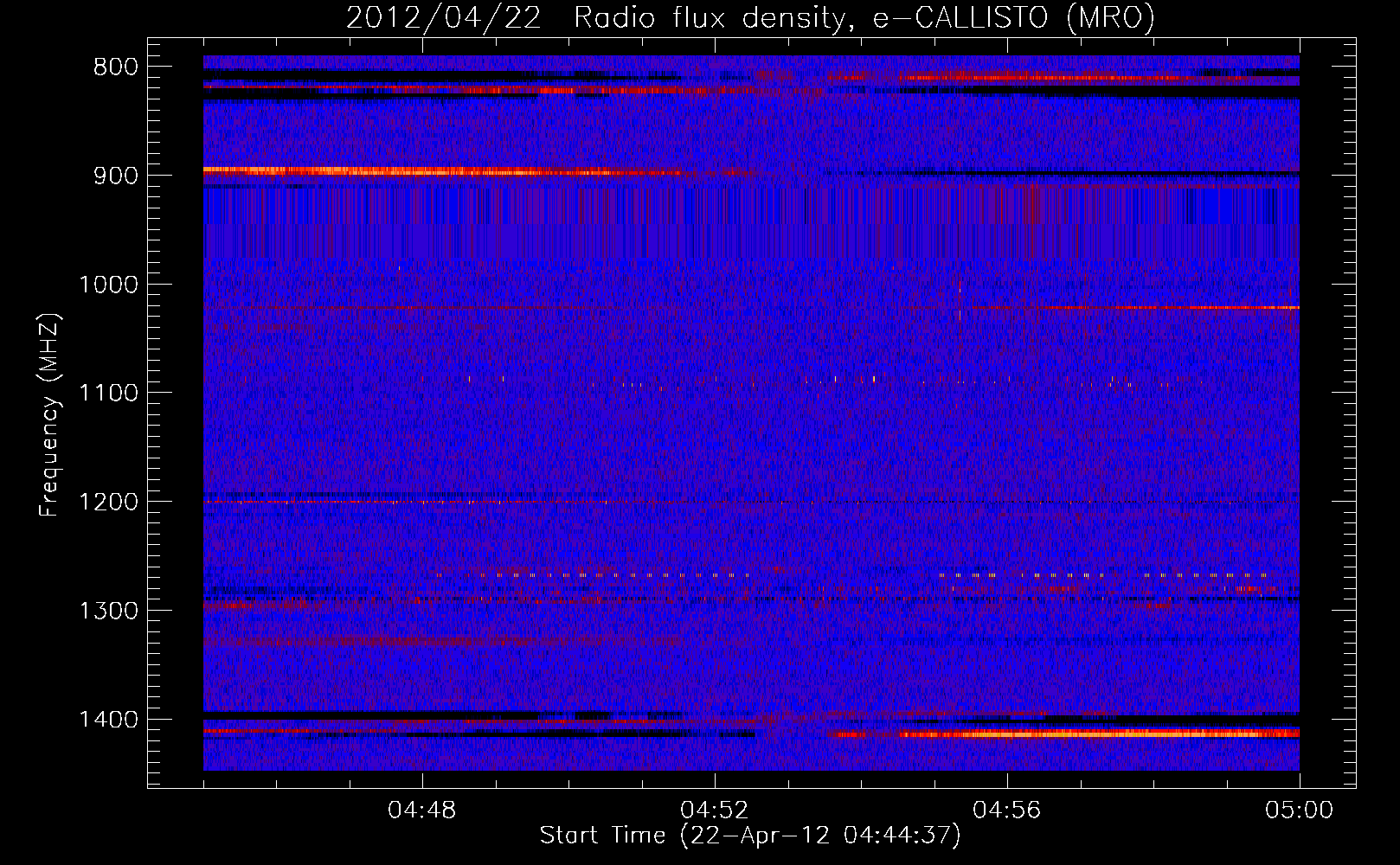The height and width of the screenshot is (865, 1400).
Task: Click the 1400 frequency tick label
Action: pos(108,720)
